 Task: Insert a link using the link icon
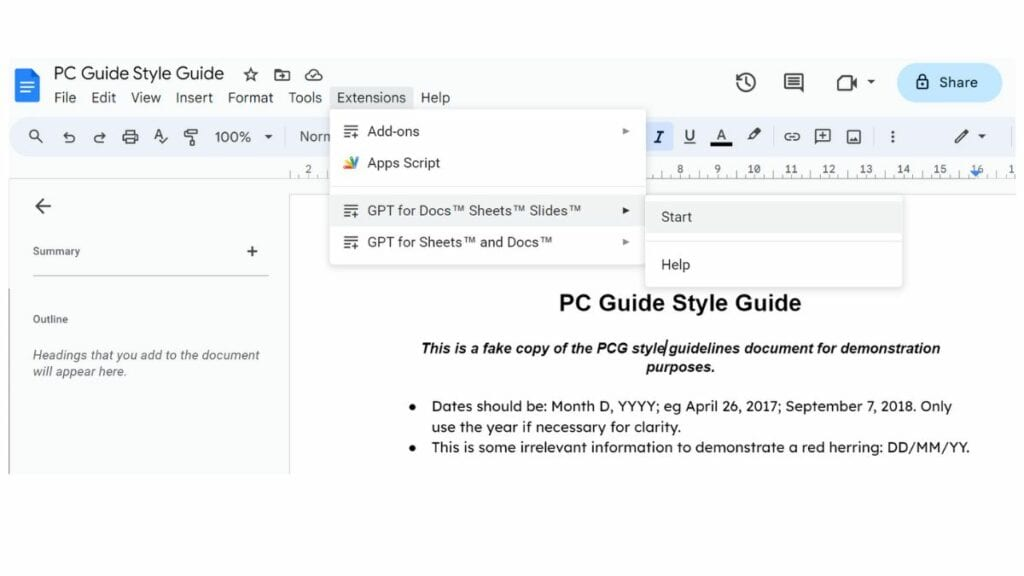tap(791, 136)
